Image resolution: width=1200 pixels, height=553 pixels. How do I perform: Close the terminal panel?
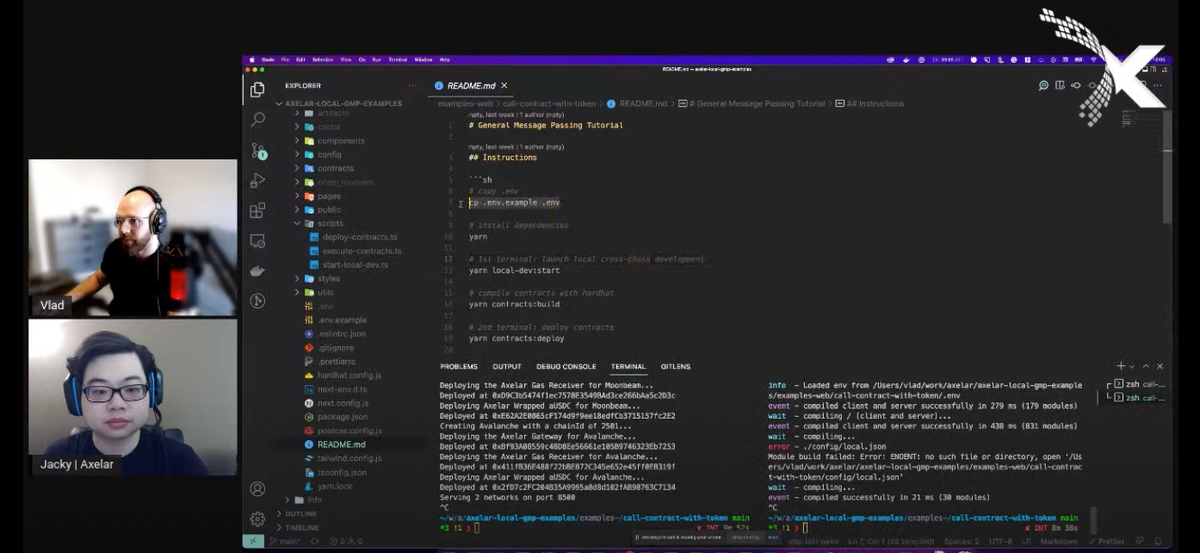[x=1160, y=366]
